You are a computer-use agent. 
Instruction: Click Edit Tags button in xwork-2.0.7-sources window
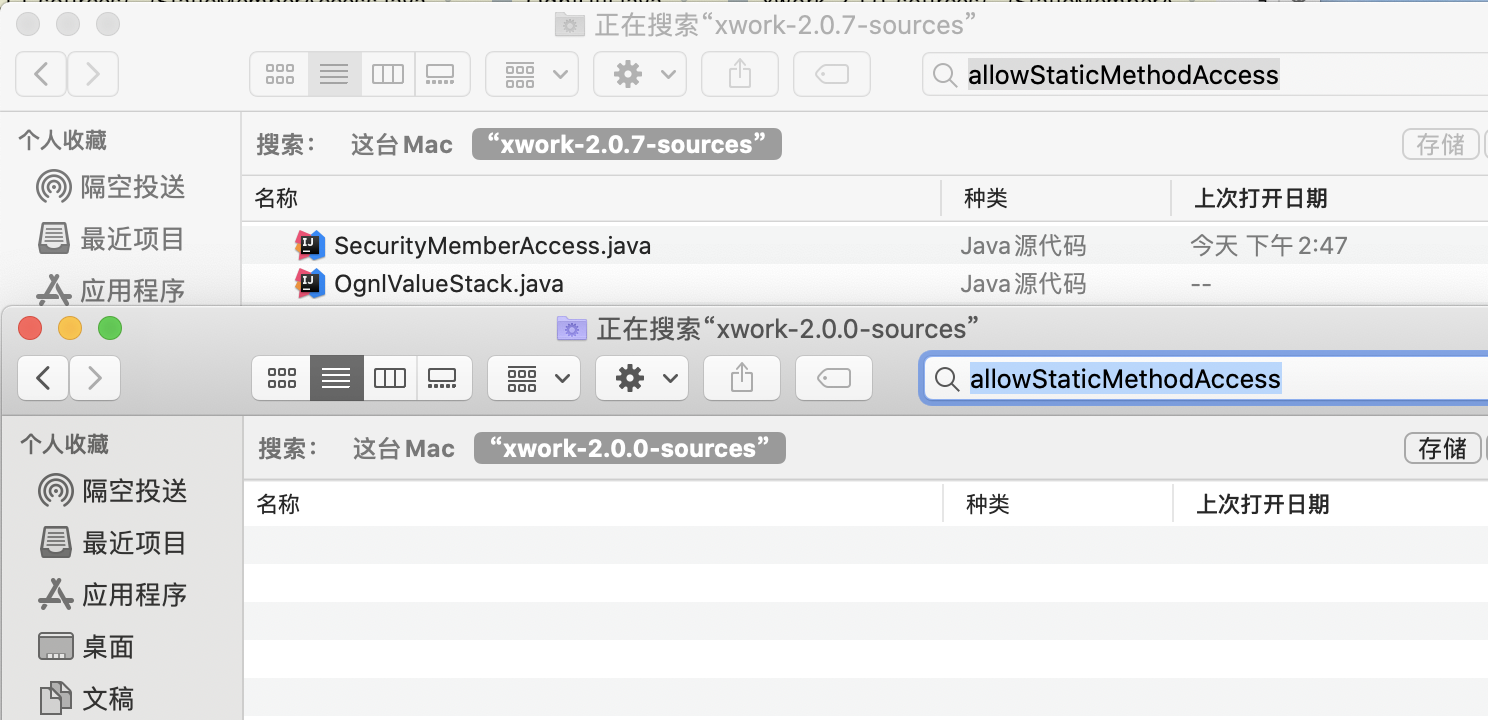(x=832, y=74)
